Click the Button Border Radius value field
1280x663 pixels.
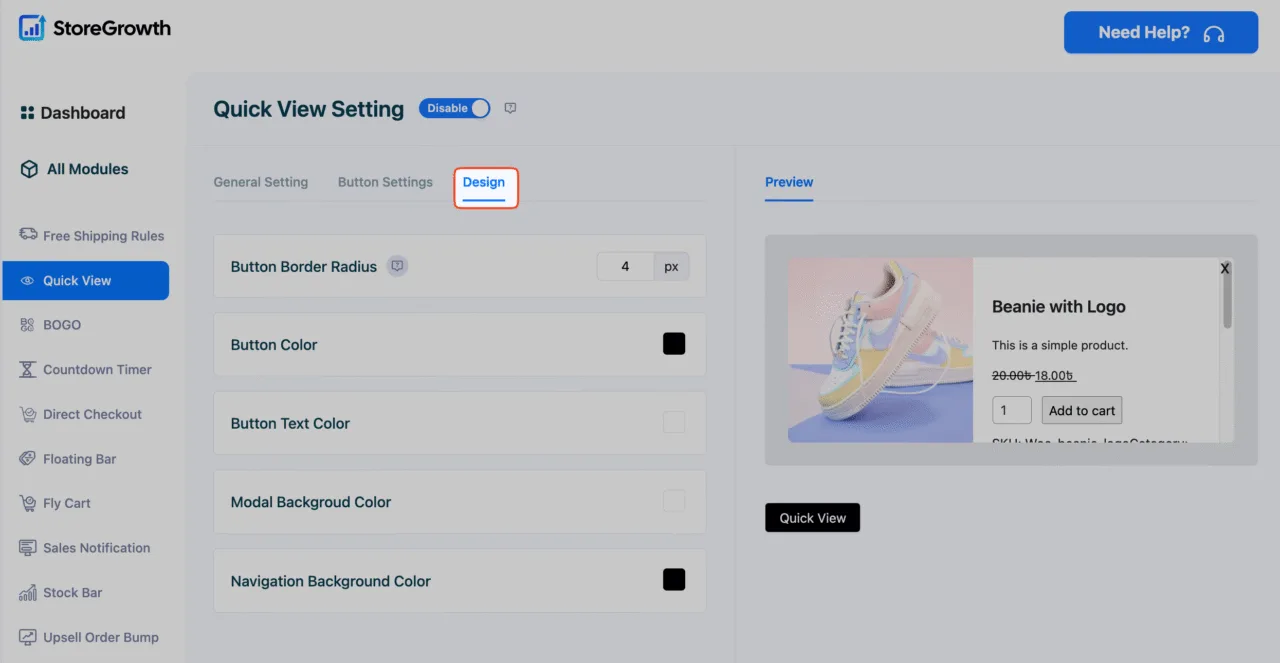[x=626, y=266]
